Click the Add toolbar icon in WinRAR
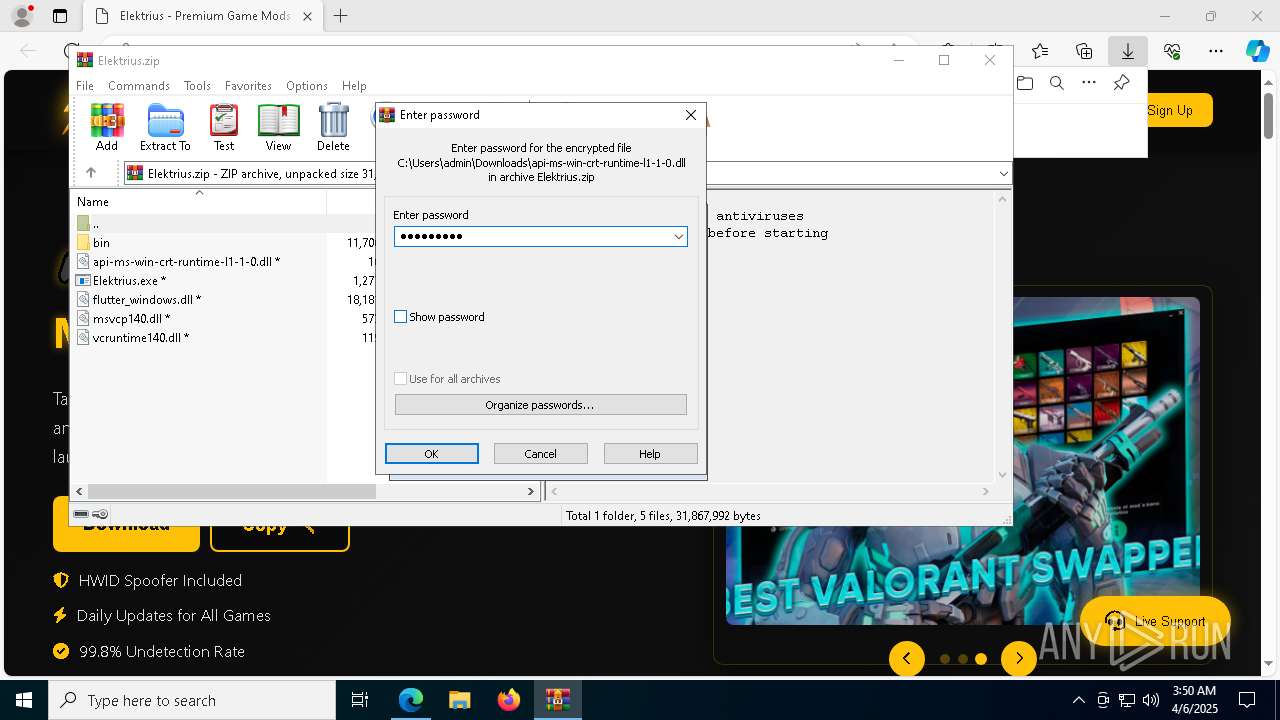The width and height of the screenshot is (1280, 720). coord(107,127)
